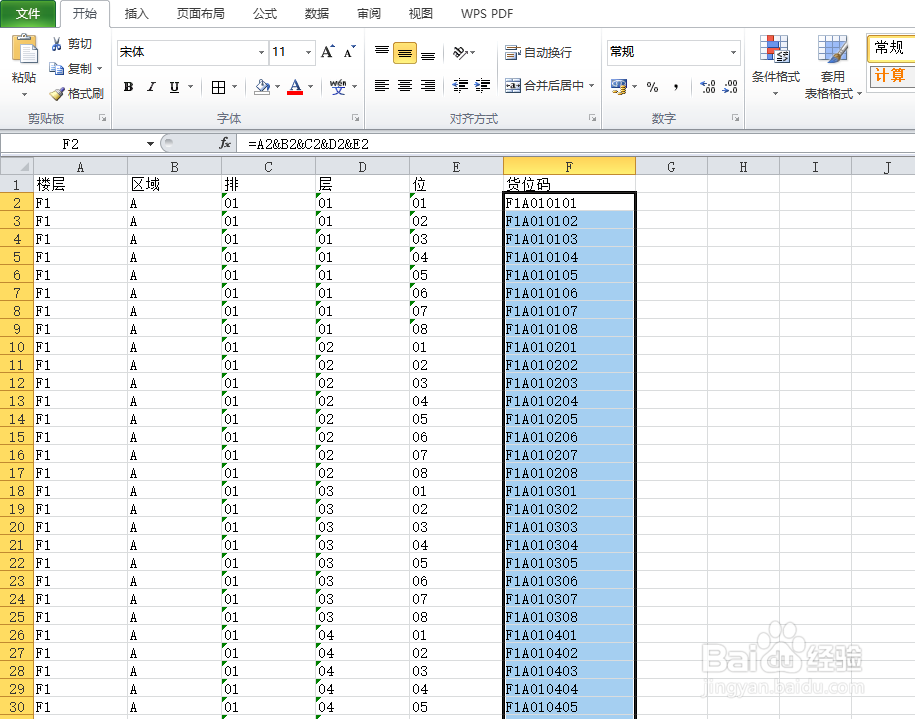This screenshot has height=719, width=915.
Task: Apply the Calculation (计算) cell style
Action: 891,76
